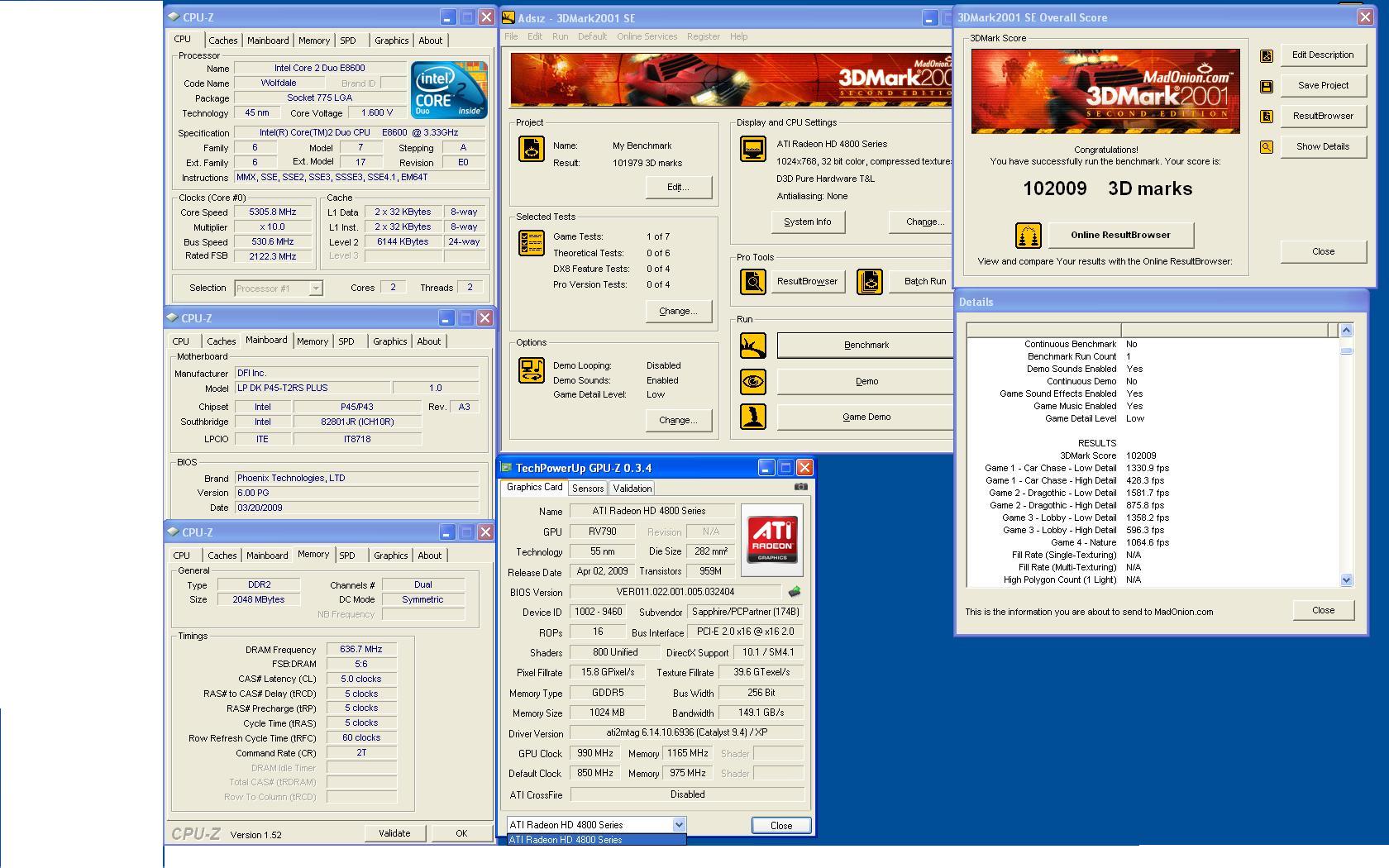Click the Benchmark run icon

tap(752, 346)
